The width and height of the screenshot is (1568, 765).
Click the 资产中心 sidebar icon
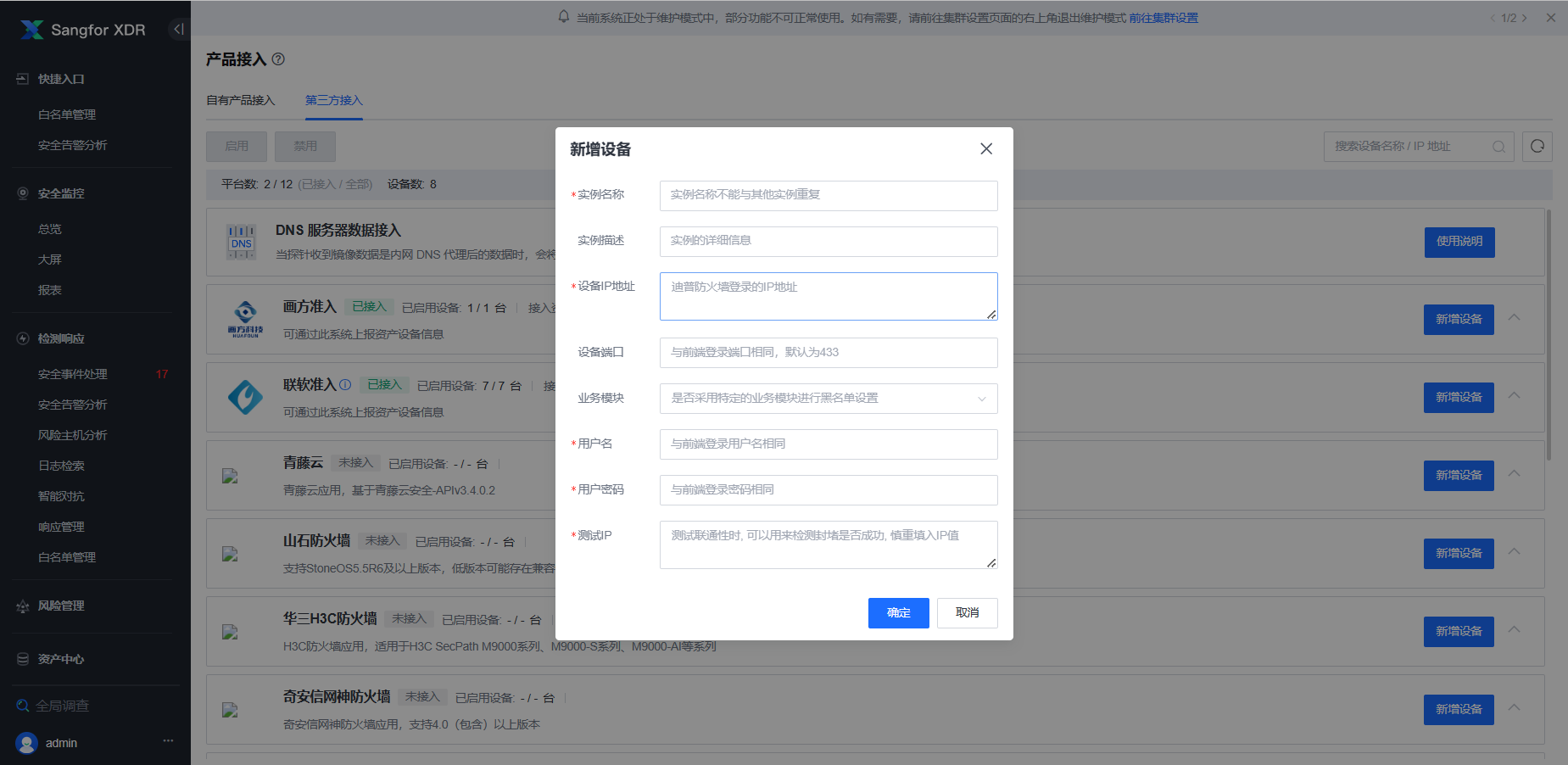coord(23,659)
